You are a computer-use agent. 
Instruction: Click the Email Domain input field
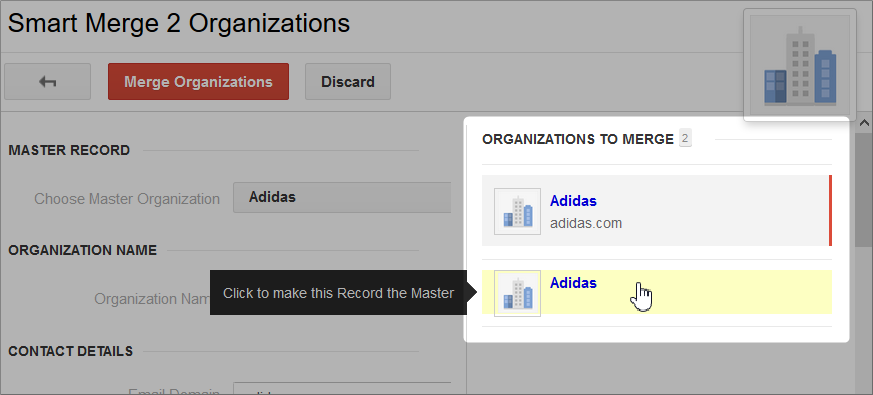(342, 389)
